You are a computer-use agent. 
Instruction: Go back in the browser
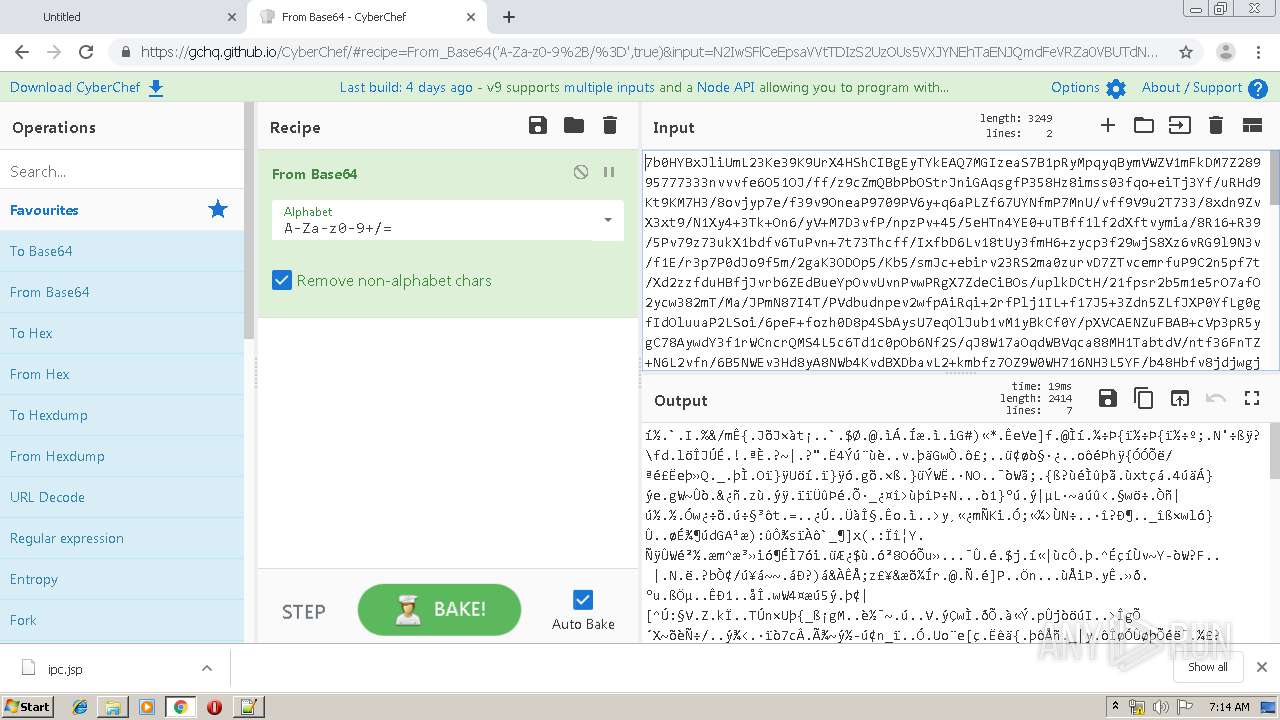click(x=22, y=52)
